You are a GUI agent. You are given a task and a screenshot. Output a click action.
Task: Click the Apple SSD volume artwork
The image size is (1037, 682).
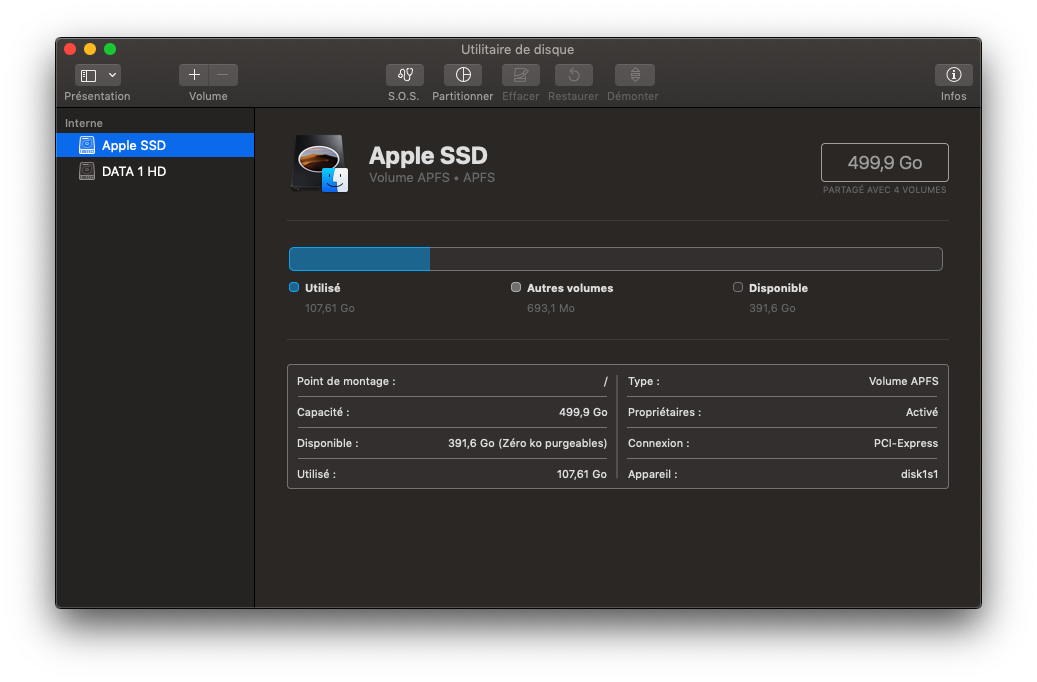pos(320,164)
